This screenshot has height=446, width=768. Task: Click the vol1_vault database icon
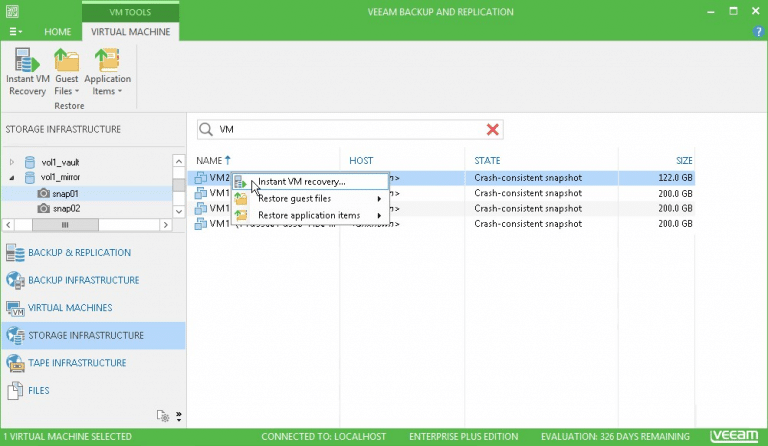30,162
